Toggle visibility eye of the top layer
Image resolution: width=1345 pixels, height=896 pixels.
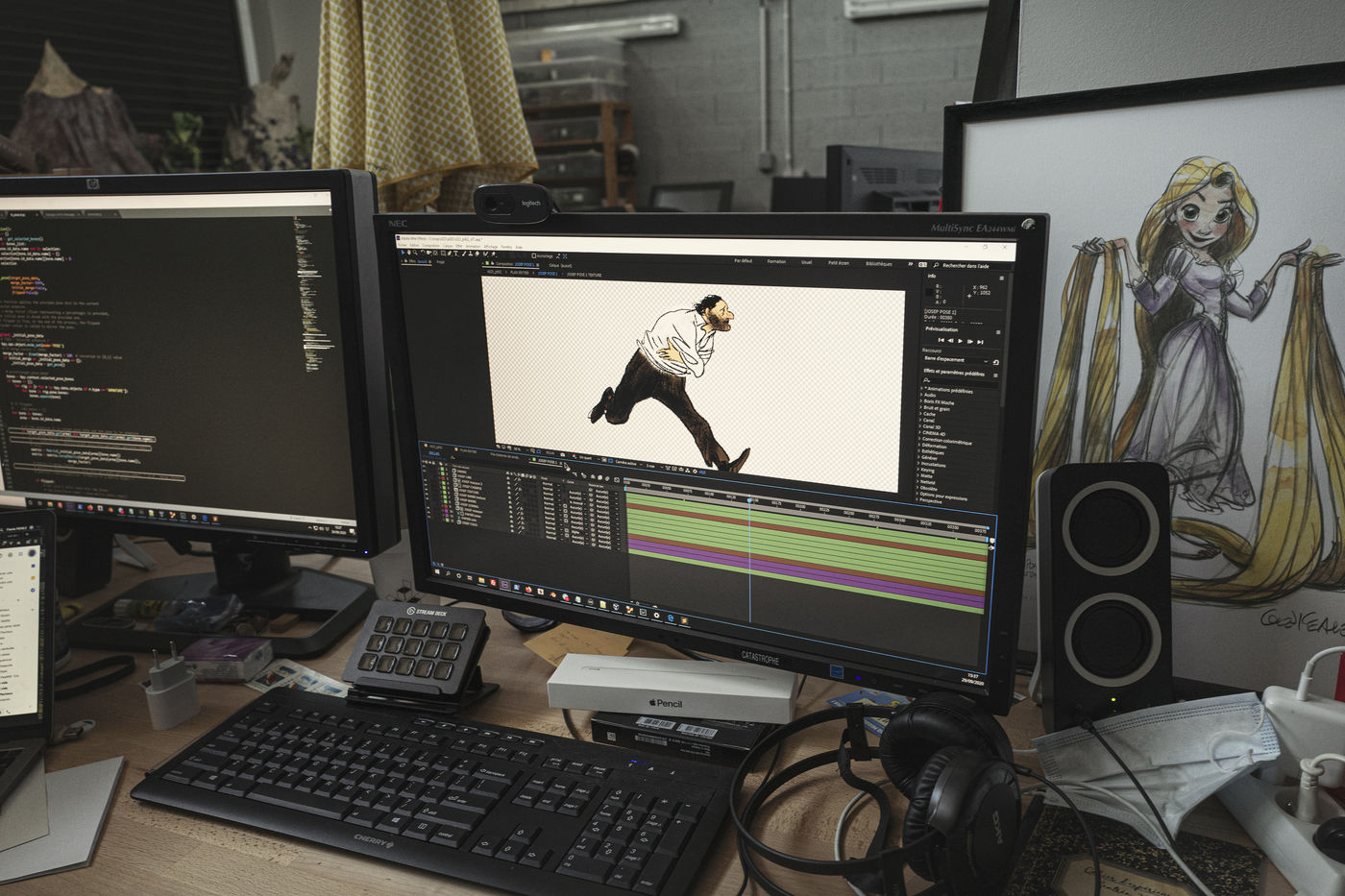(x=426, y=472)
